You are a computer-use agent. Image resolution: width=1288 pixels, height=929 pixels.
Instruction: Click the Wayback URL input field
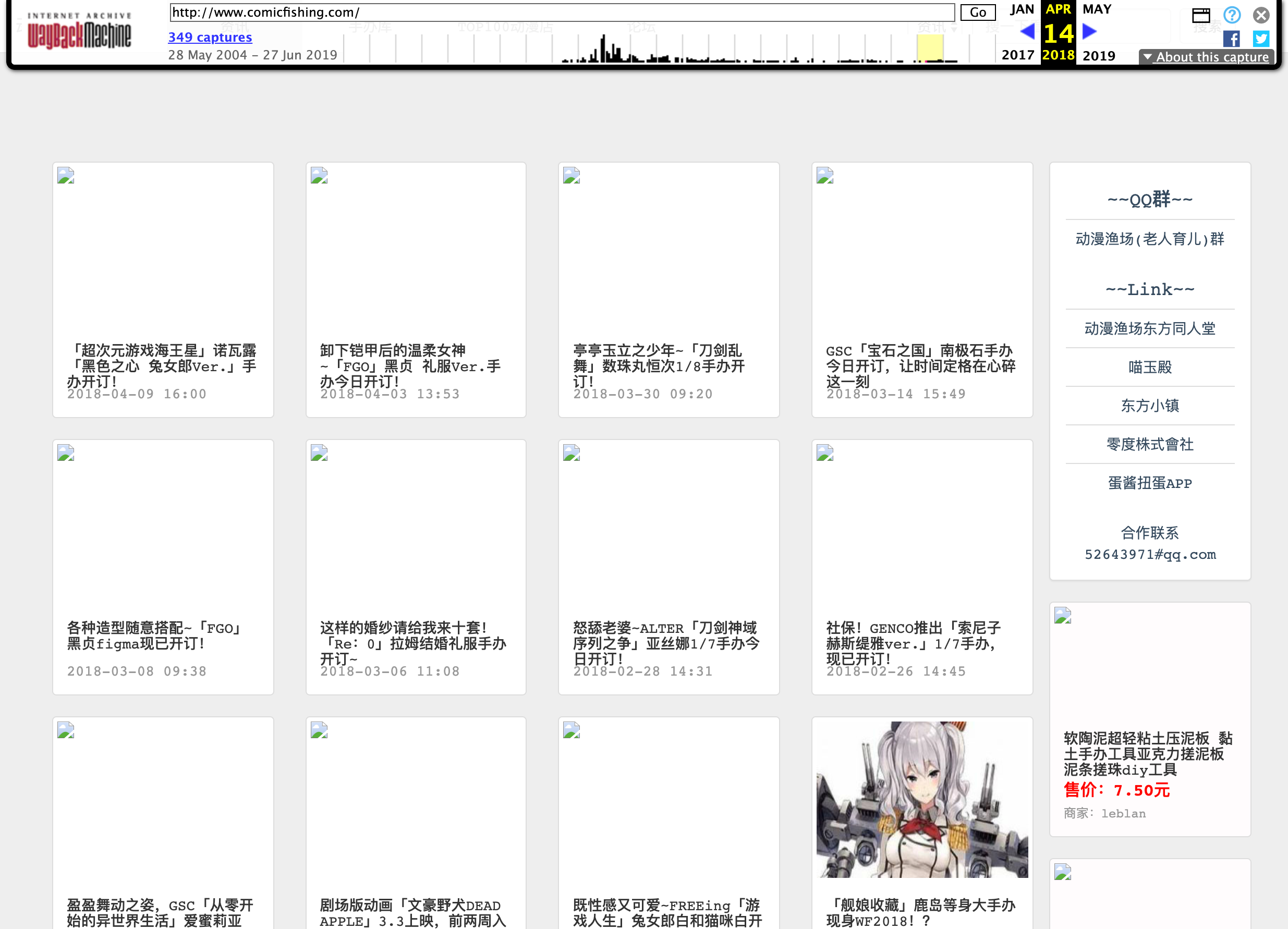562,13
